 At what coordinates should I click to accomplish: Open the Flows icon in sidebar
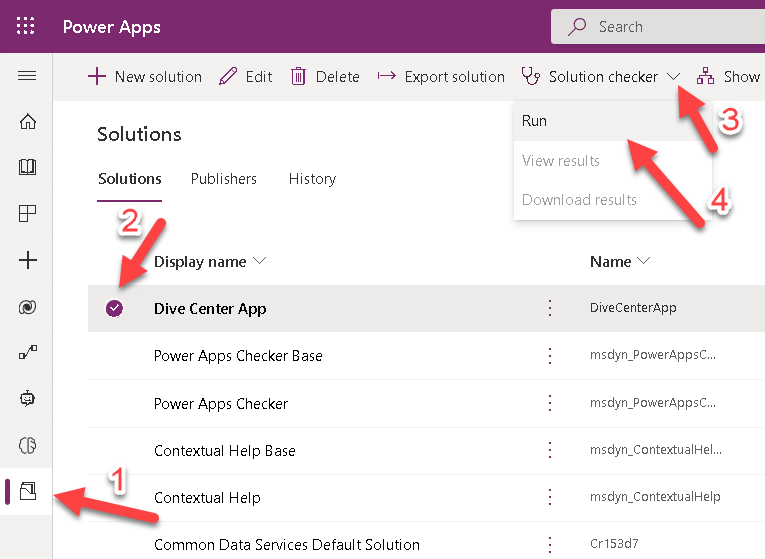[28, 352]
